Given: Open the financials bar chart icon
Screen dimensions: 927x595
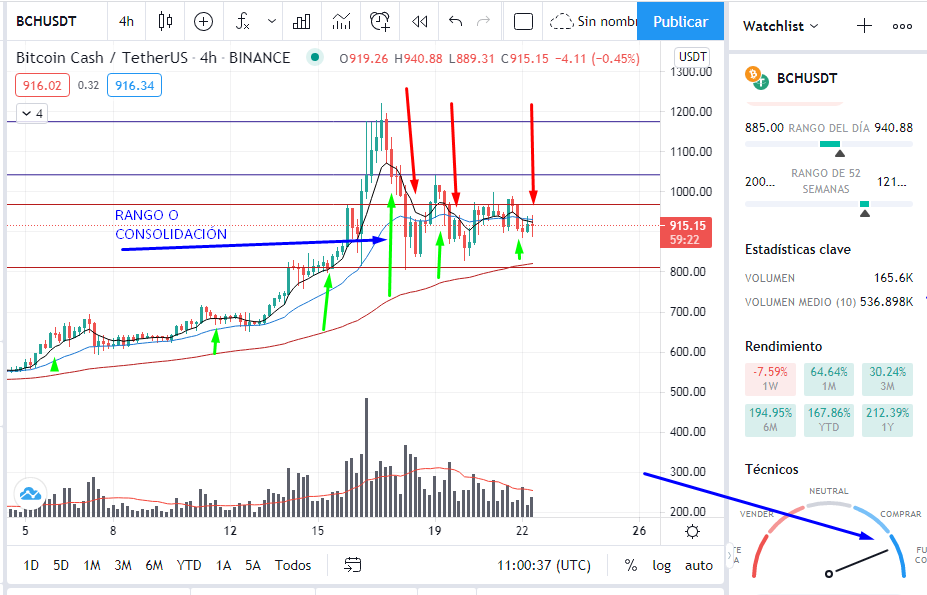Looking at the screenshot, I should click(x=302, y=22).
